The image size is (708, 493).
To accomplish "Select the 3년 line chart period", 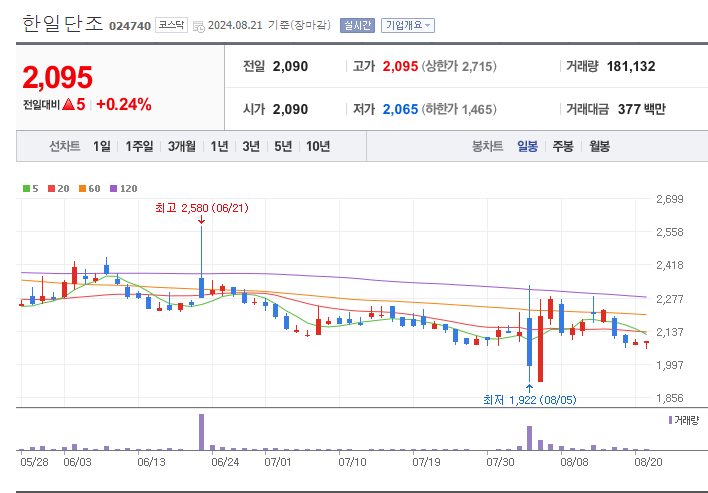I will pyautogui.click(x=251, y=146).
